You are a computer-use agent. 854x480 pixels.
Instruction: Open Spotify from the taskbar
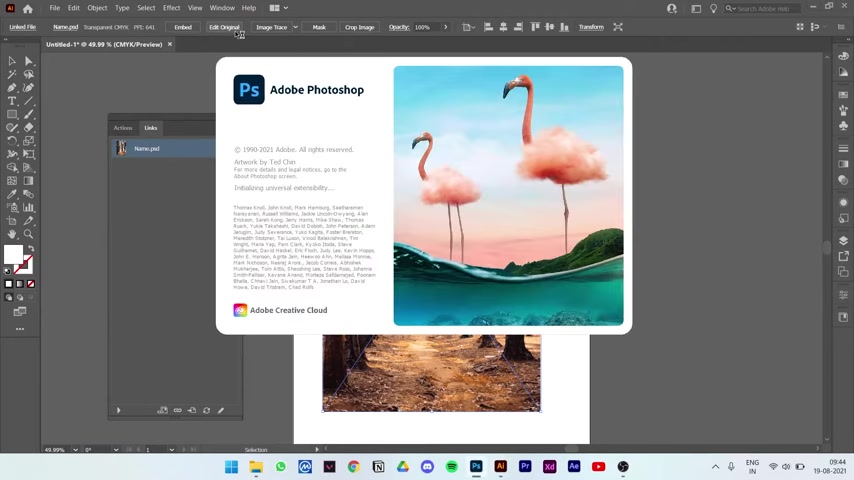[x=452, y=466]
